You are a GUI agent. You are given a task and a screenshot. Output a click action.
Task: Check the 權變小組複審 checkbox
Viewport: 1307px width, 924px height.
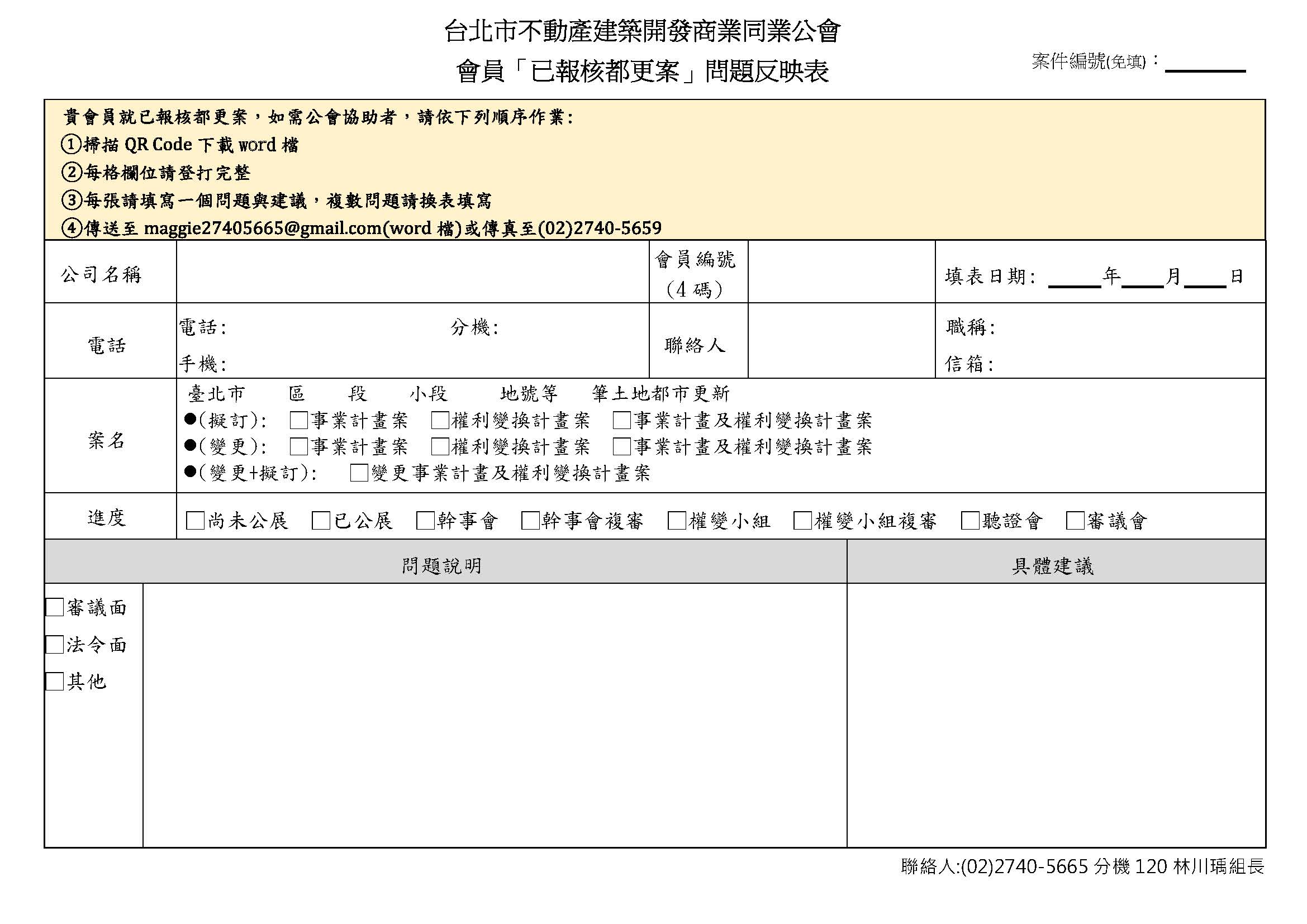tap(802, 521)
